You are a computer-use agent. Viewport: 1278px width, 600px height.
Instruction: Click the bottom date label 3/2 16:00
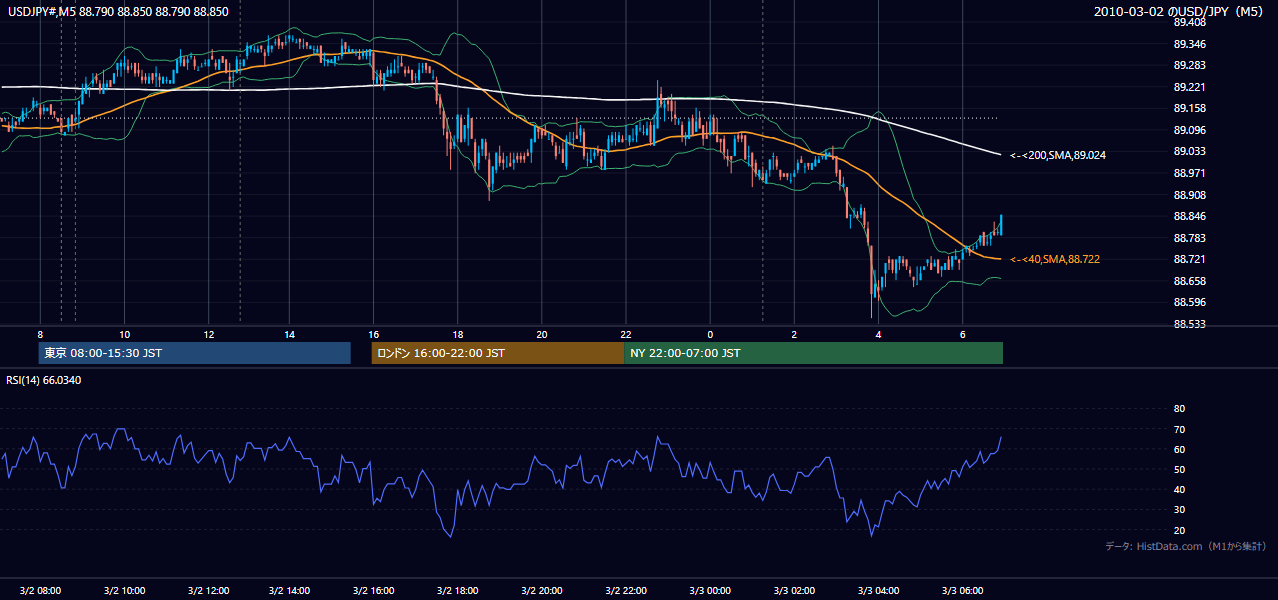(373, 591)
